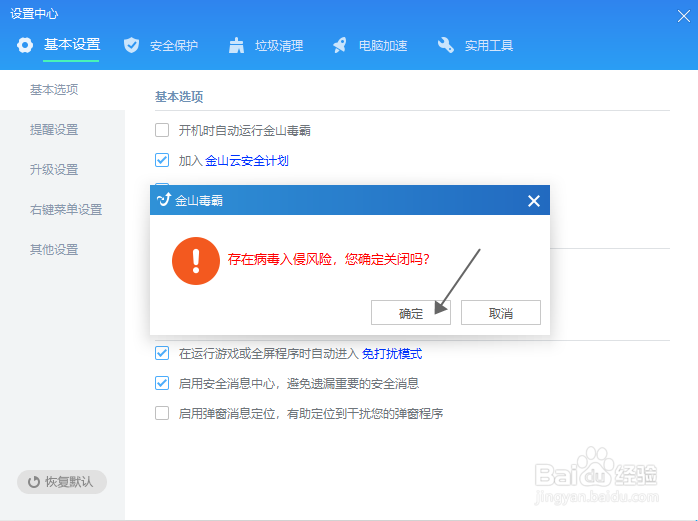This screenshot has height=521, width=698.
Task: Click the 垃圾清理 broom icon
Action: click(x=236, y=45)
